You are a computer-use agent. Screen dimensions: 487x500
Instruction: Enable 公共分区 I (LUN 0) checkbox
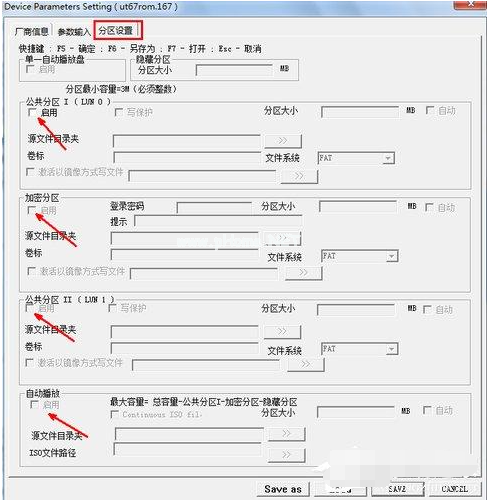32,112
